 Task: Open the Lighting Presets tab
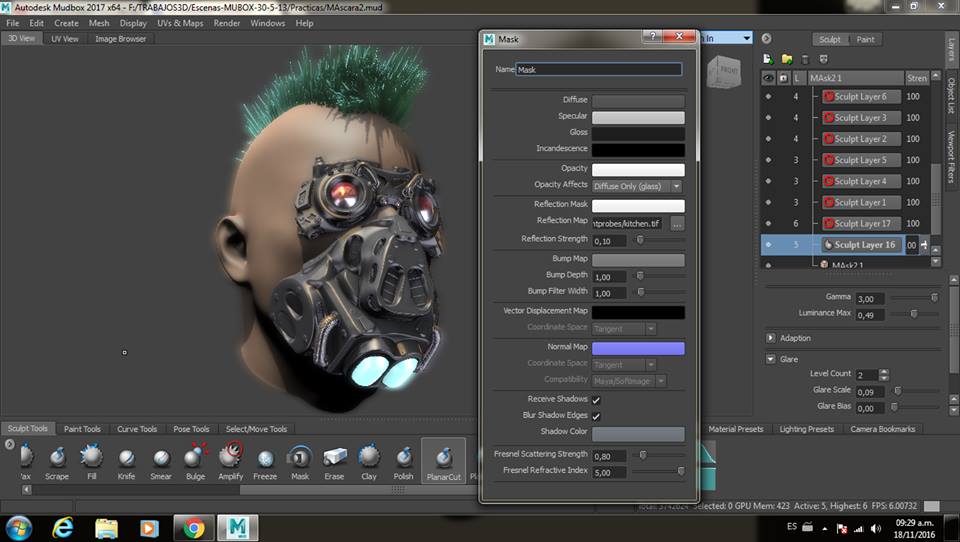pos(806,429)
